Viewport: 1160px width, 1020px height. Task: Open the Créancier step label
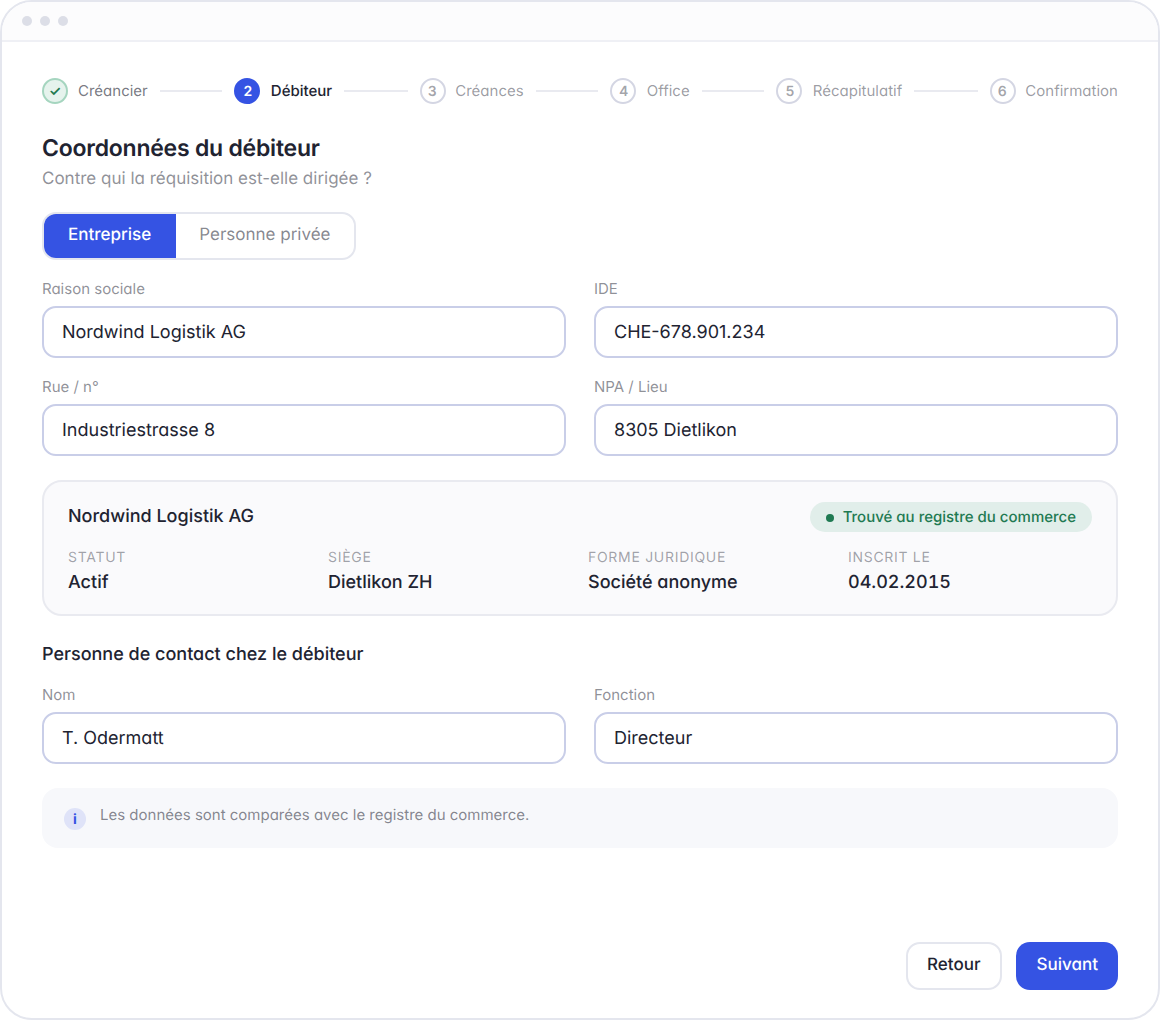[112, 91]
